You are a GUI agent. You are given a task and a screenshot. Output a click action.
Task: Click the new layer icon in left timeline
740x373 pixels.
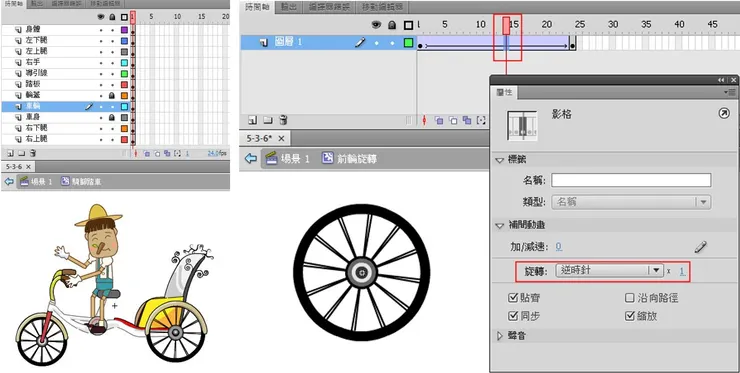10,153
